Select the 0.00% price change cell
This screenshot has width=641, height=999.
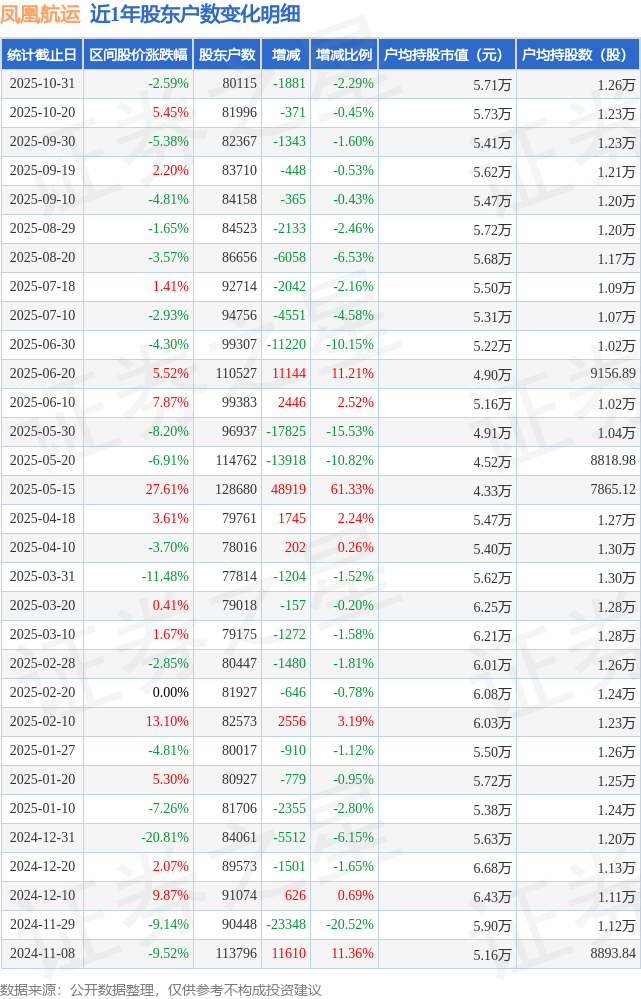click(170, 693)
